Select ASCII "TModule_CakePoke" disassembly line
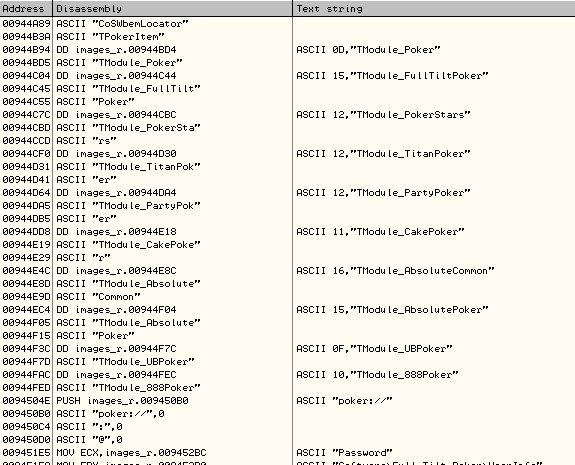Screen dimensions: 575x465 (x=128, y=245)
